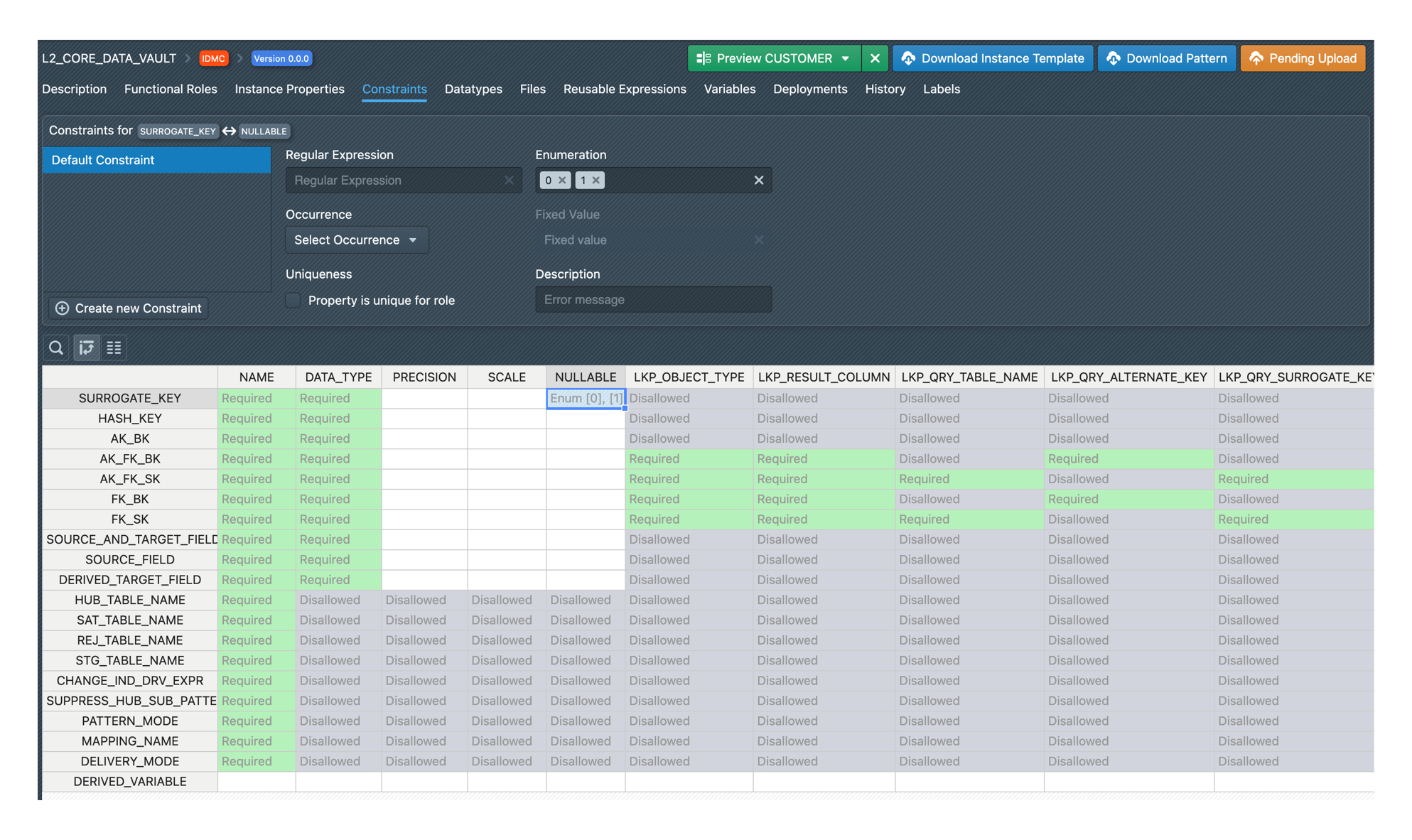
Task: Switch to the Datatypes tab
Action: click(473, 89)
